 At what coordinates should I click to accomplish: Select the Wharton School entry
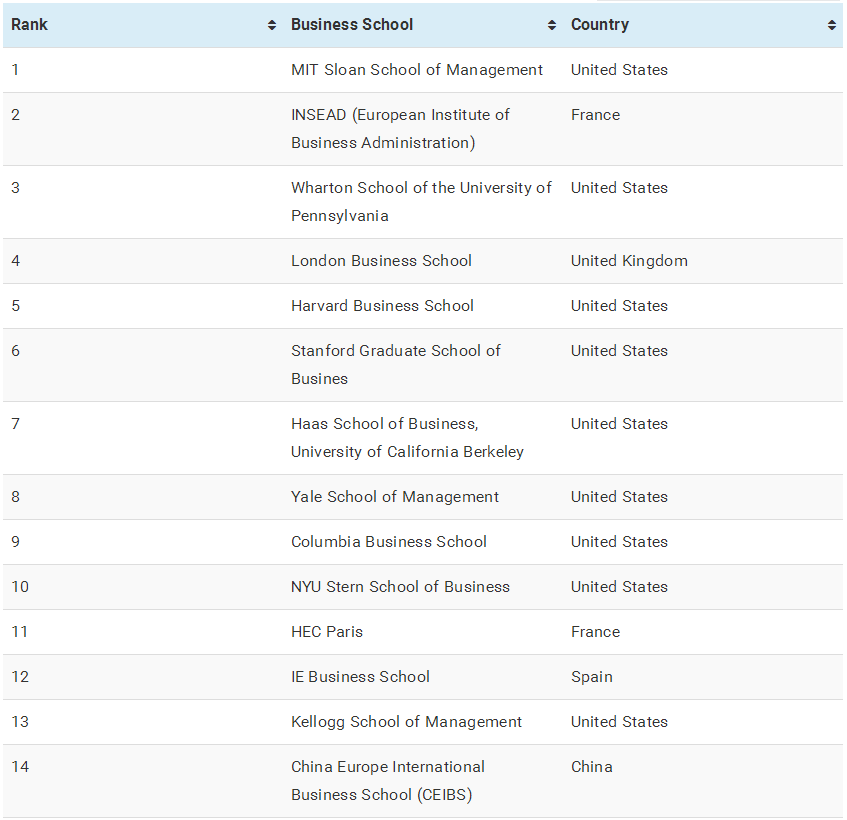click(x=421, y=202)
